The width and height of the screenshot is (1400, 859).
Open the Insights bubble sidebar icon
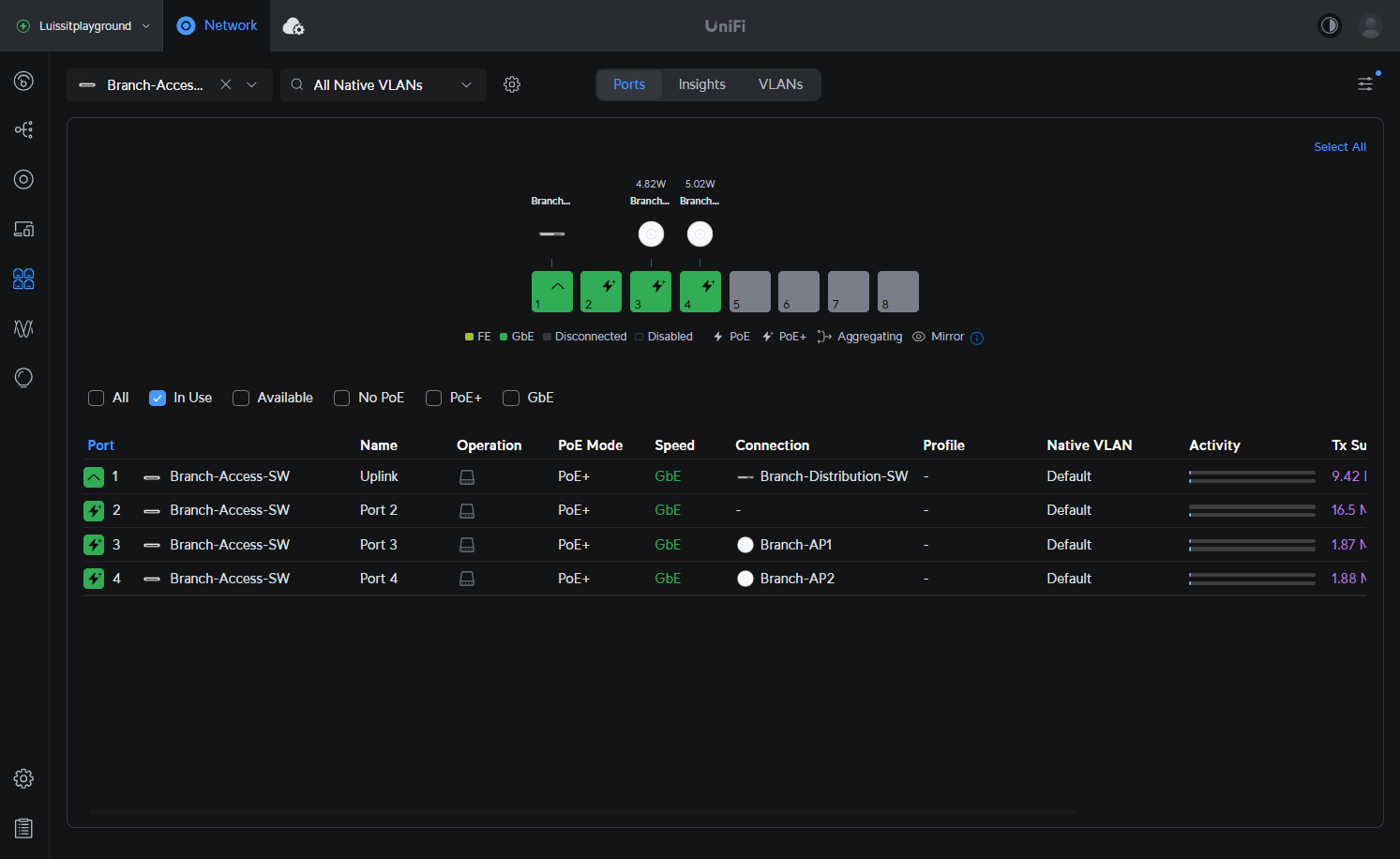pyautogui.click(x=23, y=377)
